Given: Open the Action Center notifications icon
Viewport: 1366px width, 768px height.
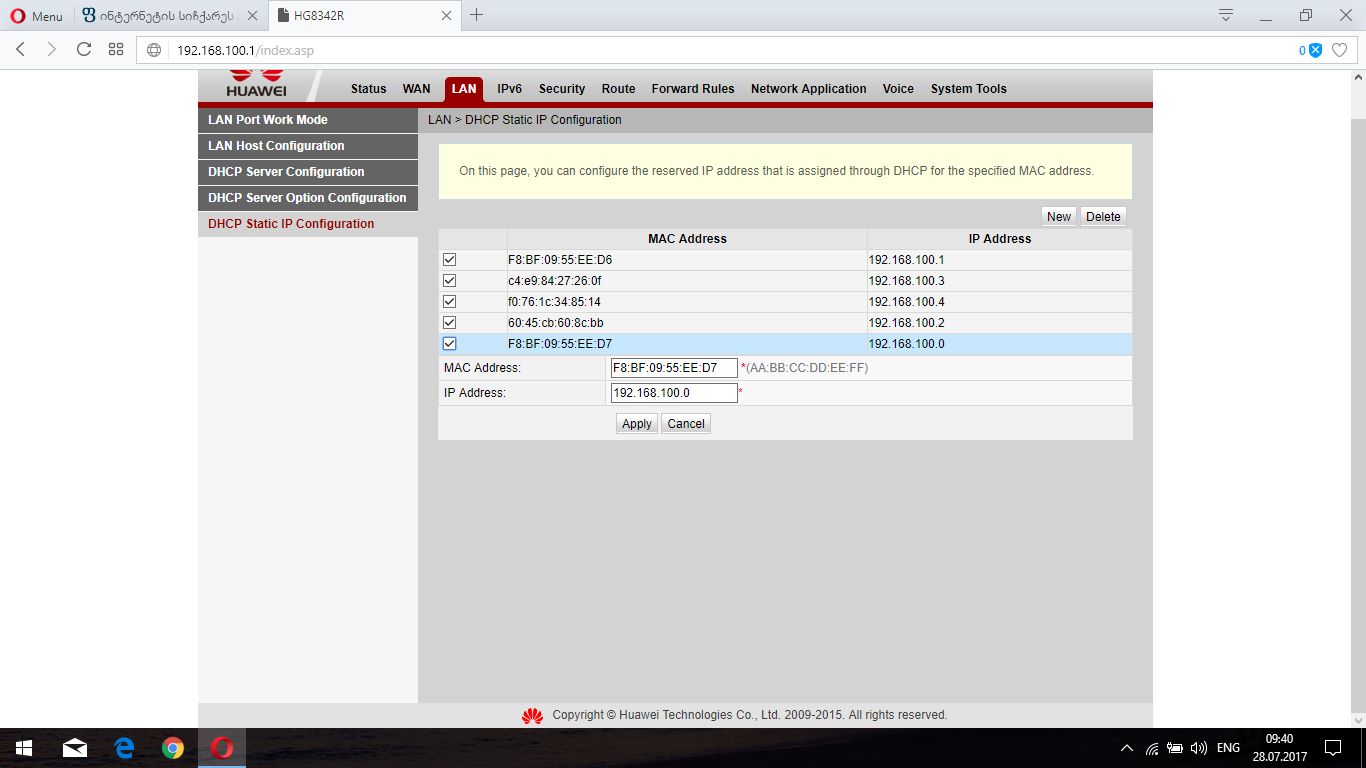Looking at the screenshot, I should (1333, 748).
